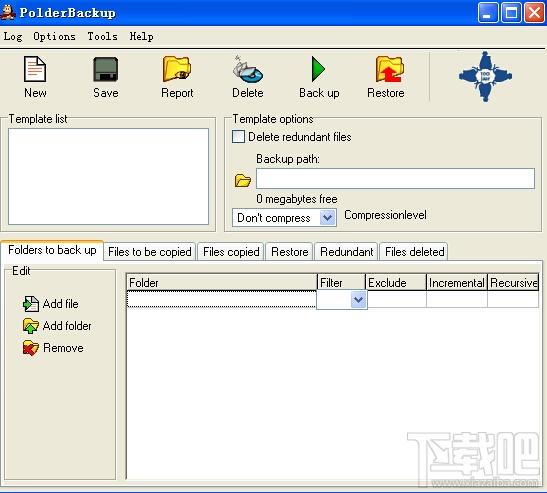
Task: Open the Report folder icon
Action: [x=177, y=69]
